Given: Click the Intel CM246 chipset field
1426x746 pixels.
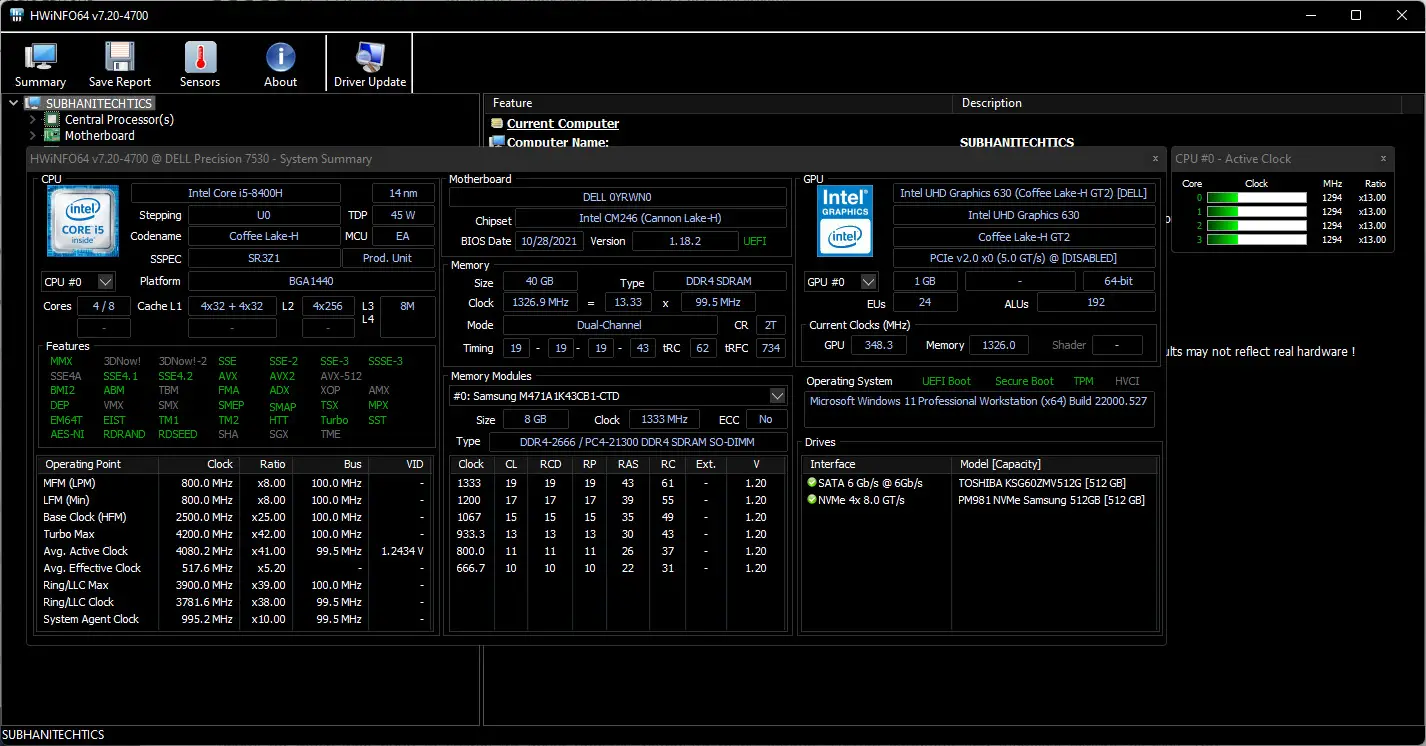Looking at the screenshot, I should (x=651, y=219).
